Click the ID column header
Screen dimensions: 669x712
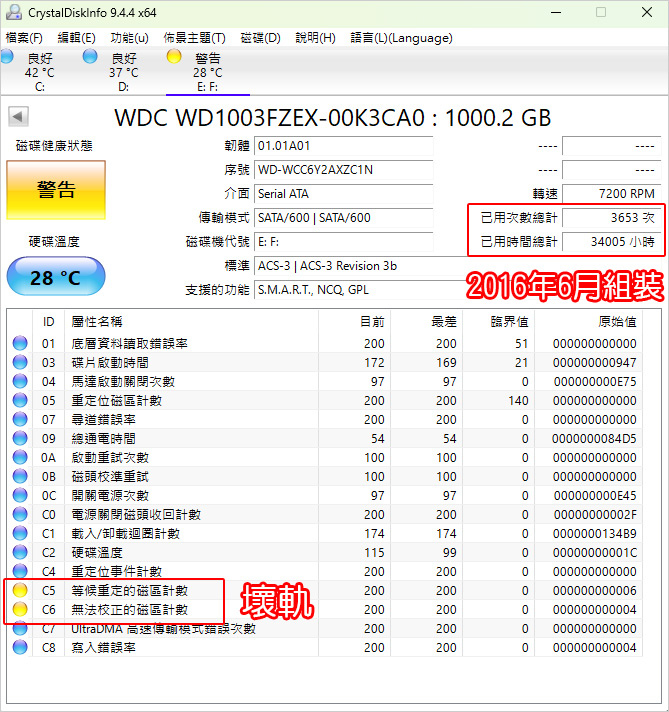[49, 322]
